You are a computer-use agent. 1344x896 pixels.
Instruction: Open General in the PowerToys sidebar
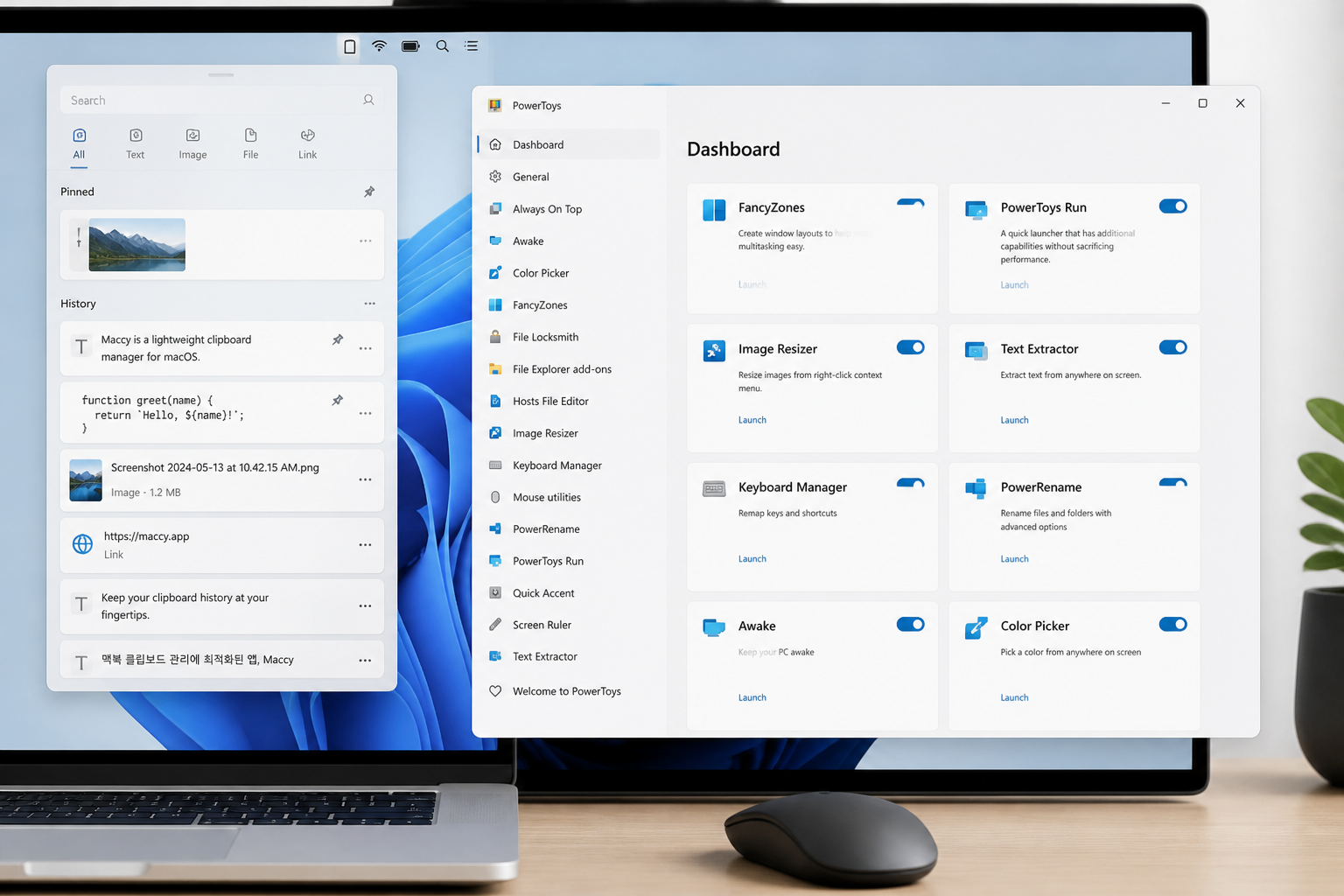[568, 177]
